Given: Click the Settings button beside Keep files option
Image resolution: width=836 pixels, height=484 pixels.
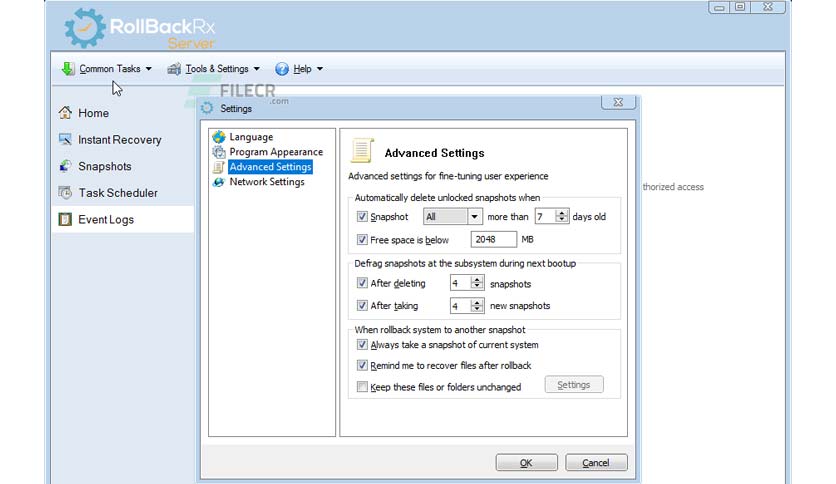Looking at the screenshot, I should click(x=574, y=384).
